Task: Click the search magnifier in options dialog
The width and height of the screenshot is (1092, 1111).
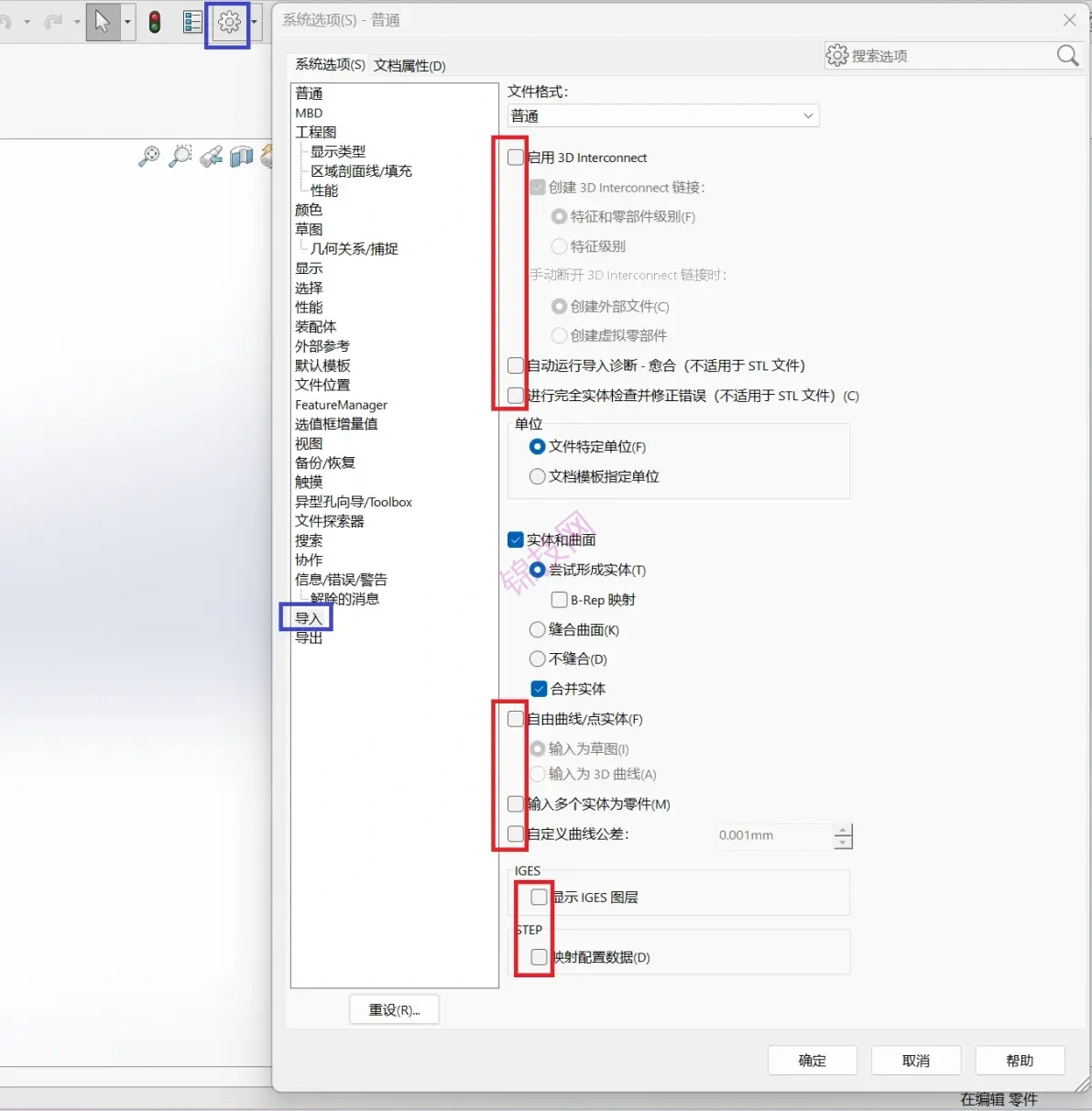Action: (1067, 55)
